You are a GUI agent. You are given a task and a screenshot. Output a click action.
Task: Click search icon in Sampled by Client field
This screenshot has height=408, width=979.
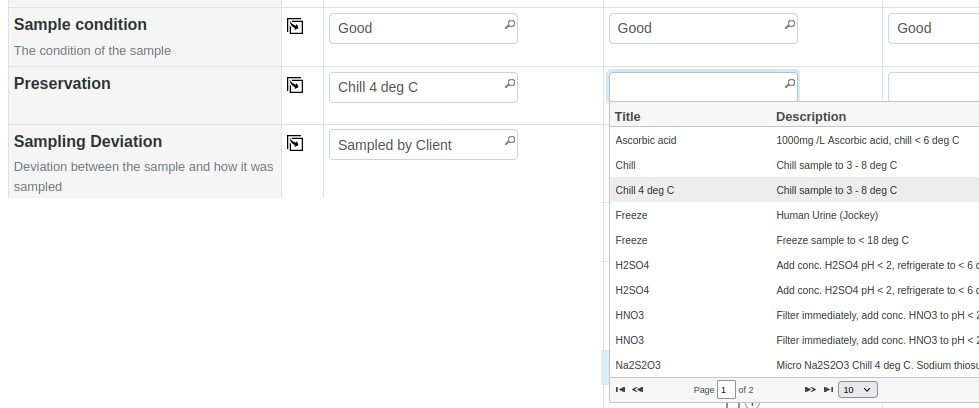(509, 141)
